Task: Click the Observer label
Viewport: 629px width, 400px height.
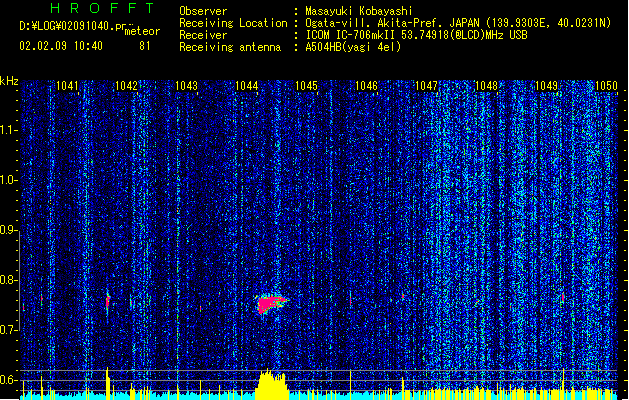Action: 203,11
